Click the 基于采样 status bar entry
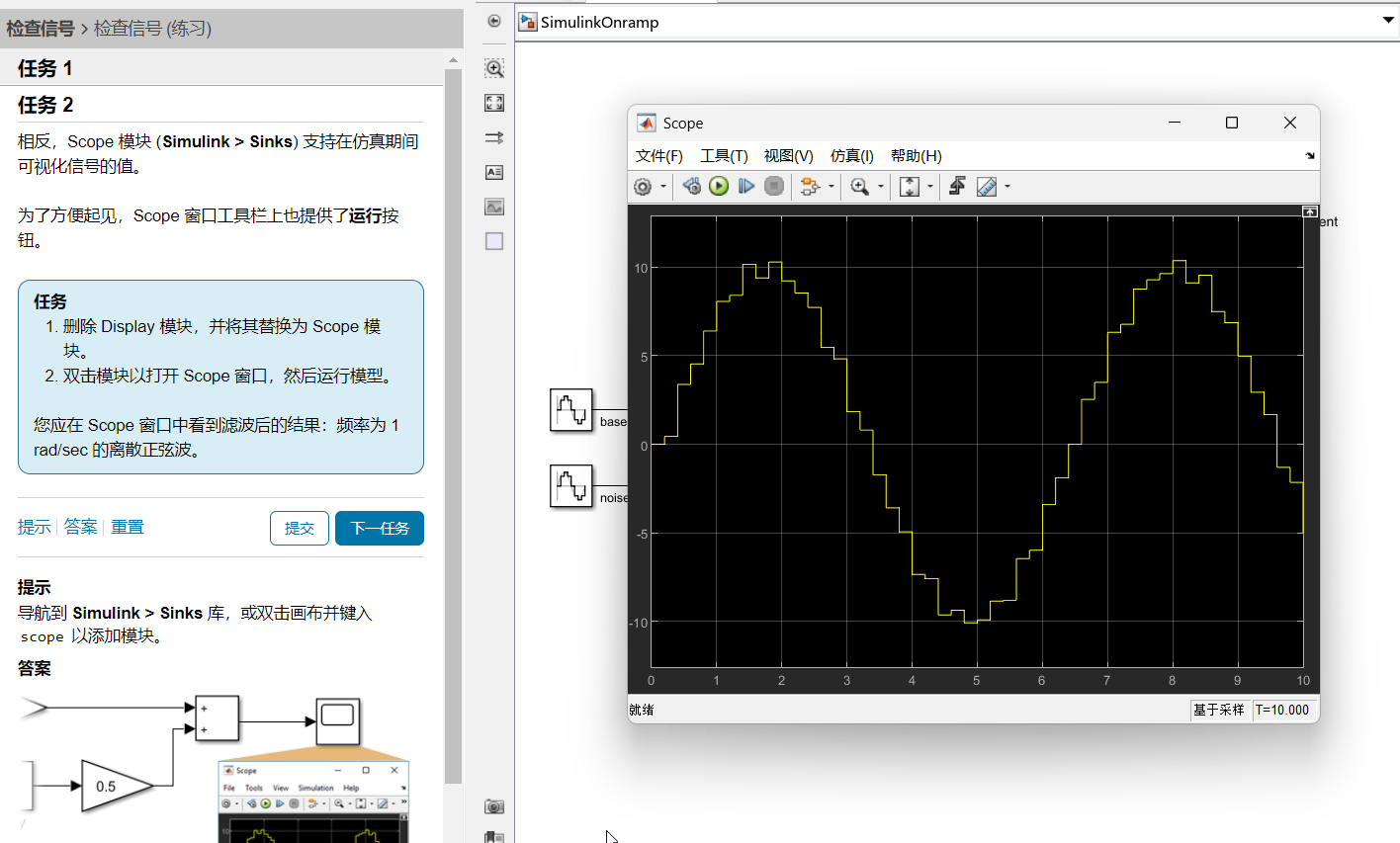Image resolution: width=1400 pixels, height=843 pixels. point(1219,710)
